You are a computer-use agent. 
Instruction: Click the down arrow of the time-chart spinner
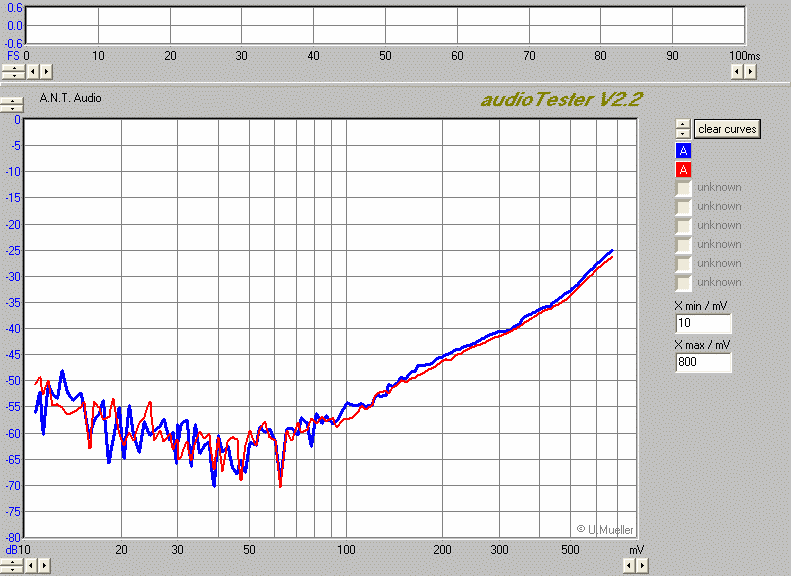point(14,76)
